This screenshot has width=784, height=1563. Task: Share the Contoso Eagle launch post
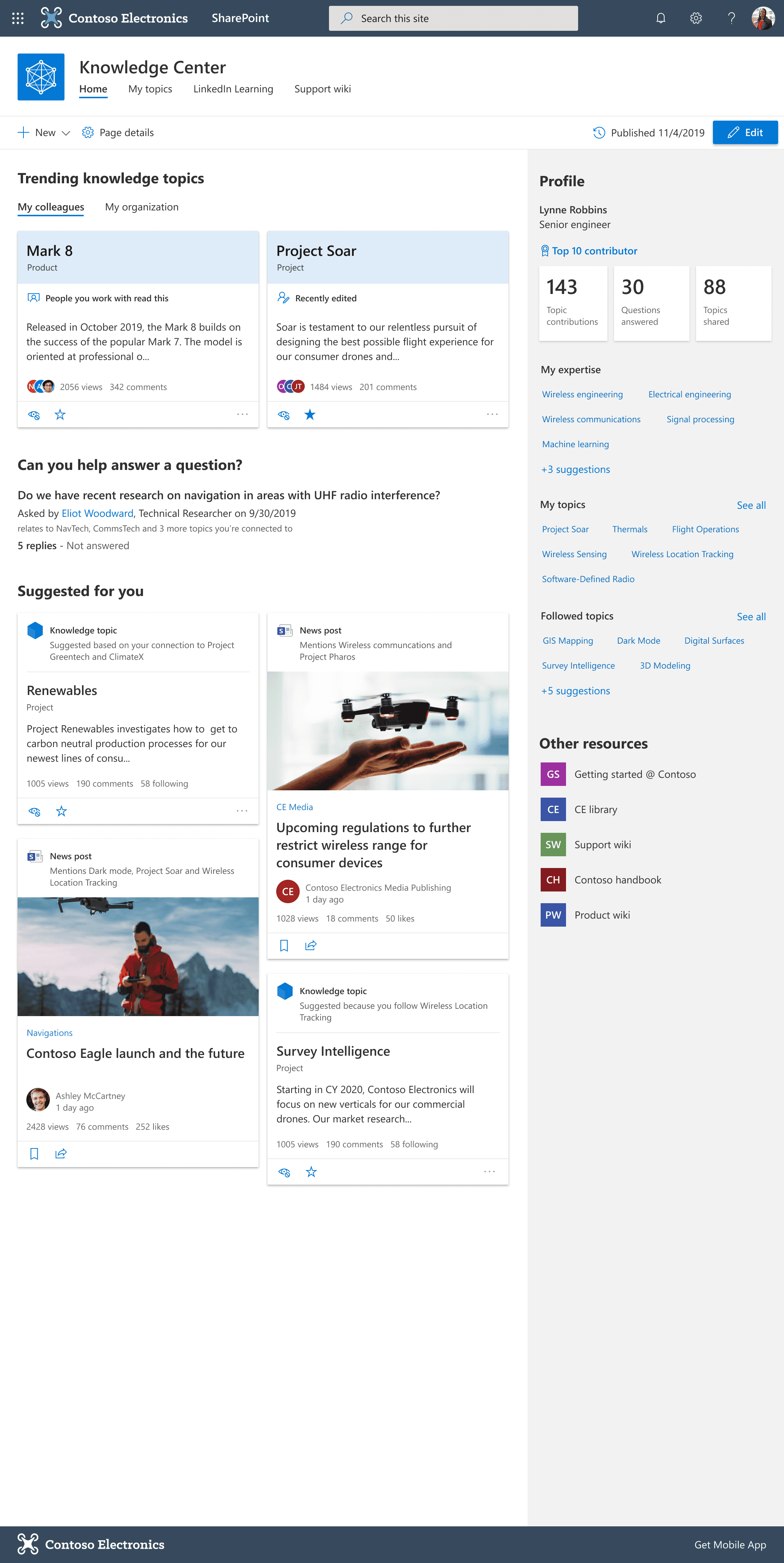coord(61,1154)
